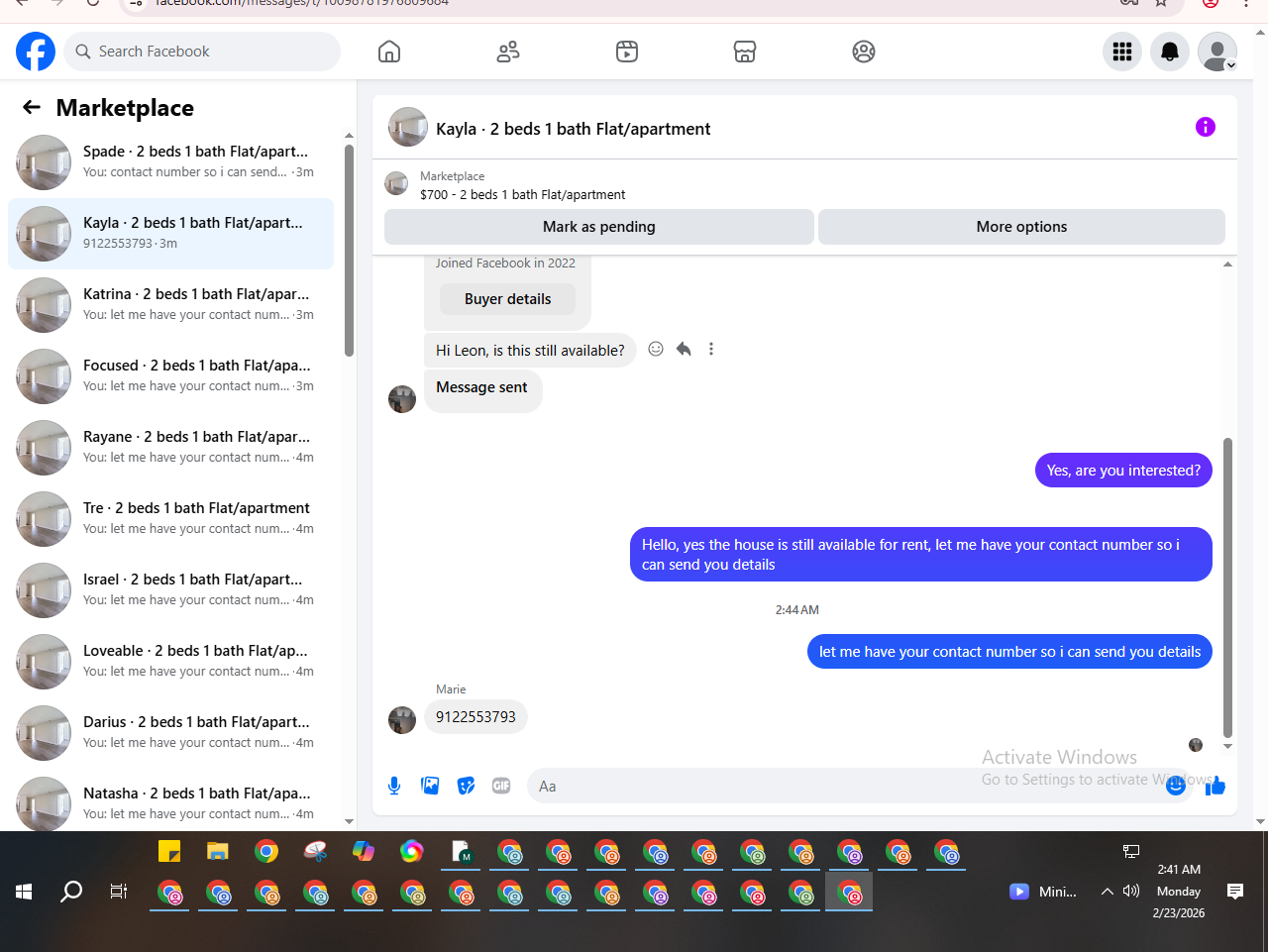1268x952 pixels.
Task: Reply to the "Hi Leon" message
Action: tap(684, 349)
